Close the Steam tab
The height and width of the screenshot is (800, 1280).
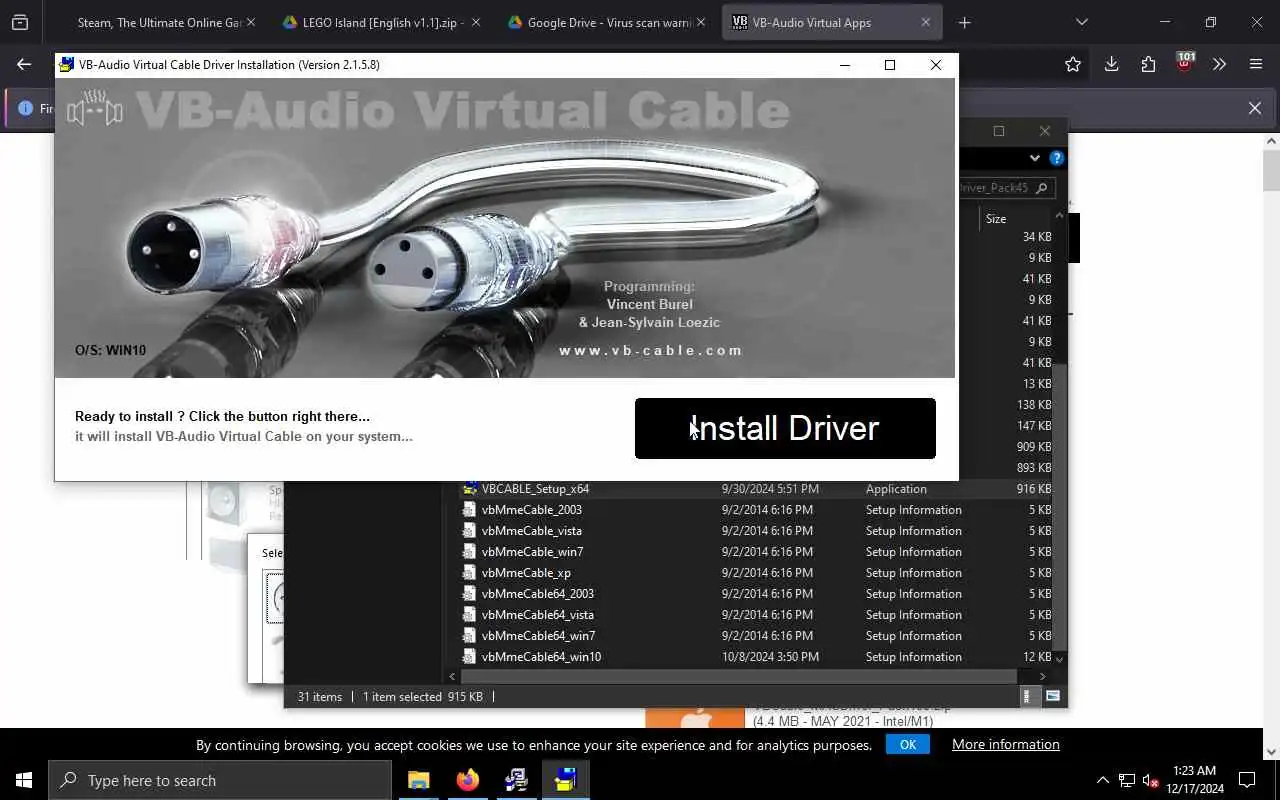(x=250, y=22)
